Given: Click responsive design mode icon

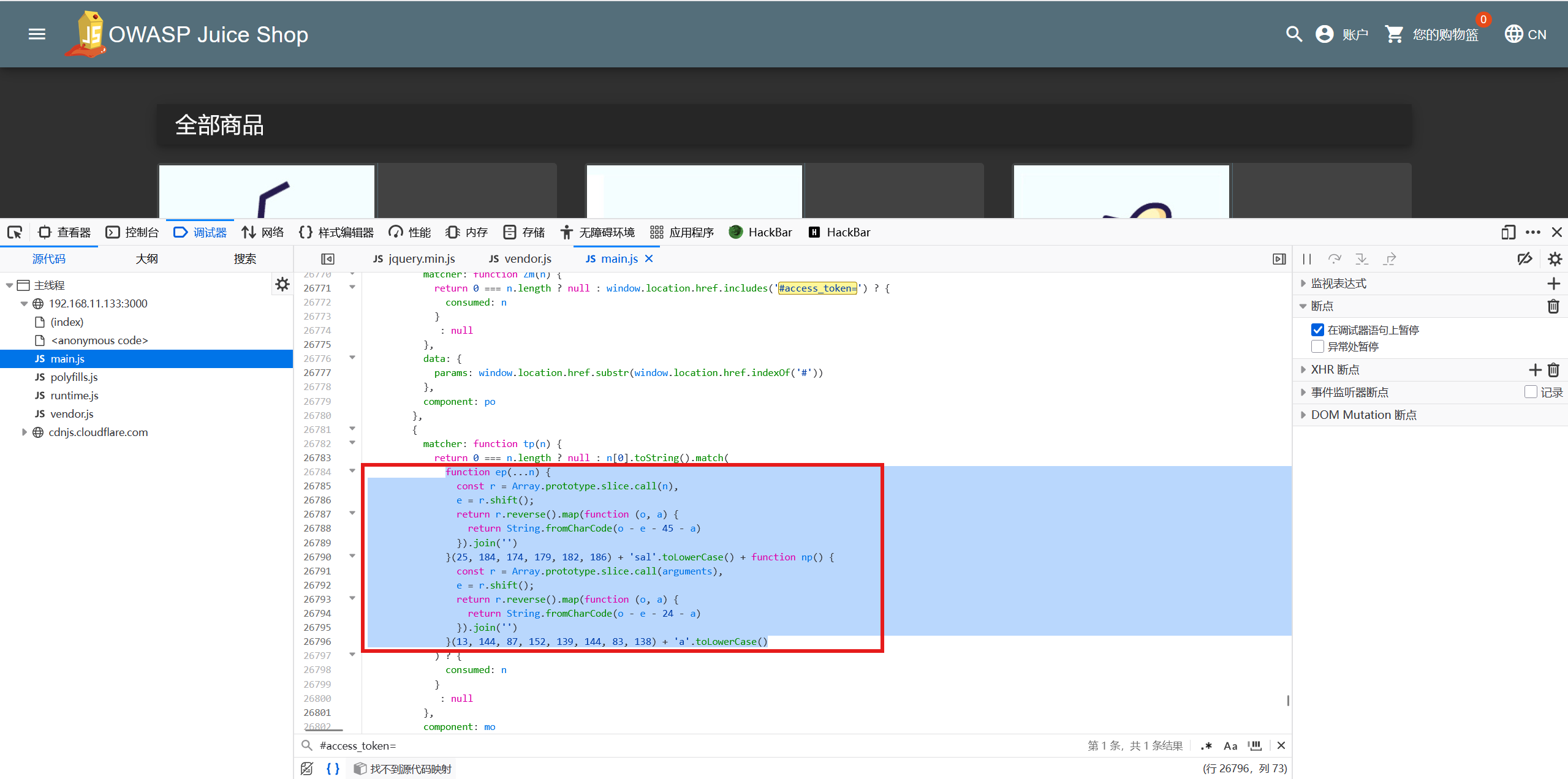Looking at the screenshot, I should (1508, 232).
